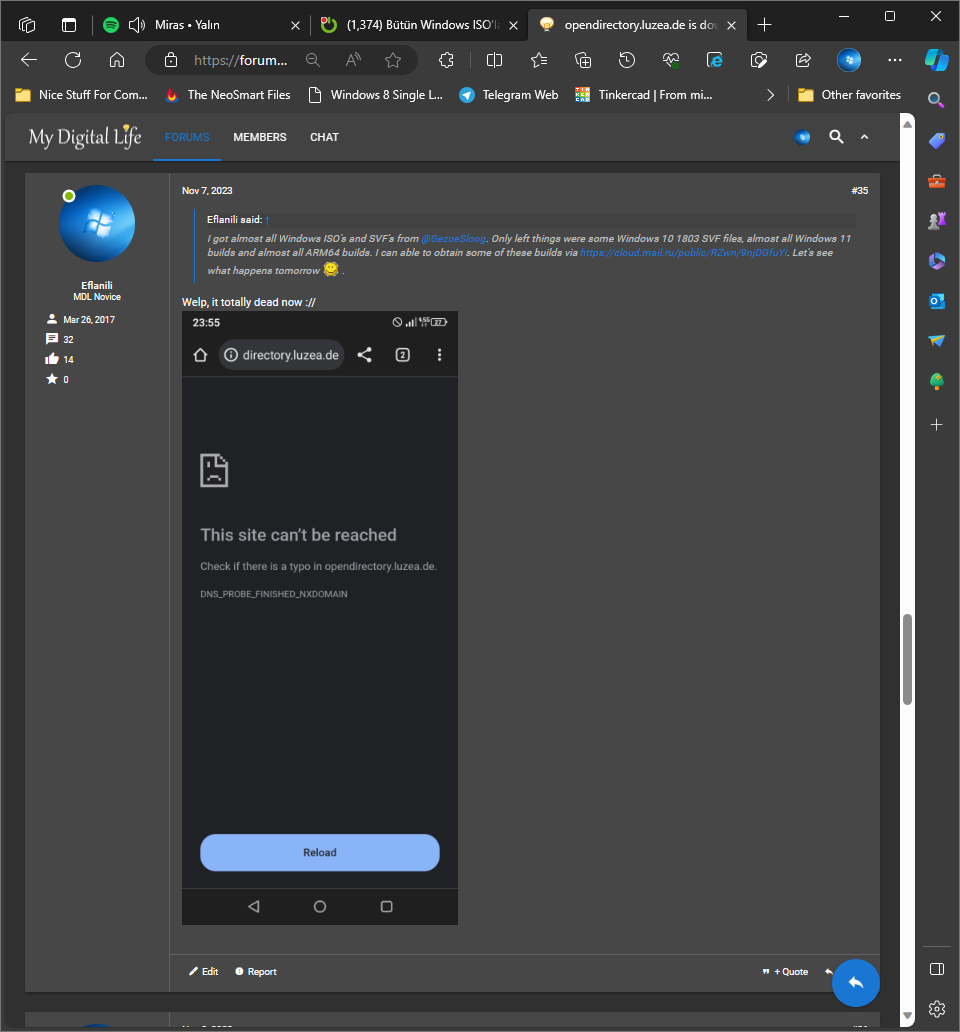Screen dimensions: 960x1032
Task: Open the cloud.mail.ru quoted link
Action: [x=683, y=252]
